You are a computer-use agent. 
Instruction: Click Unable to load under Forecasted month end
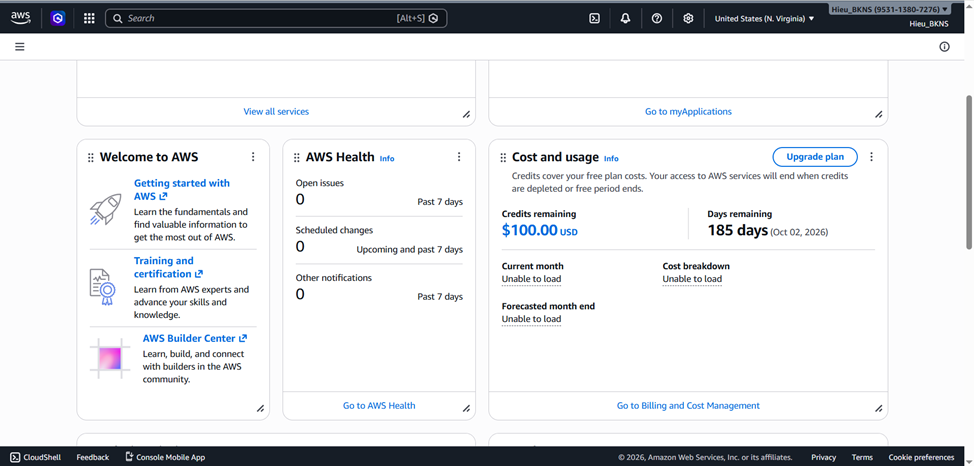(531, 319)
